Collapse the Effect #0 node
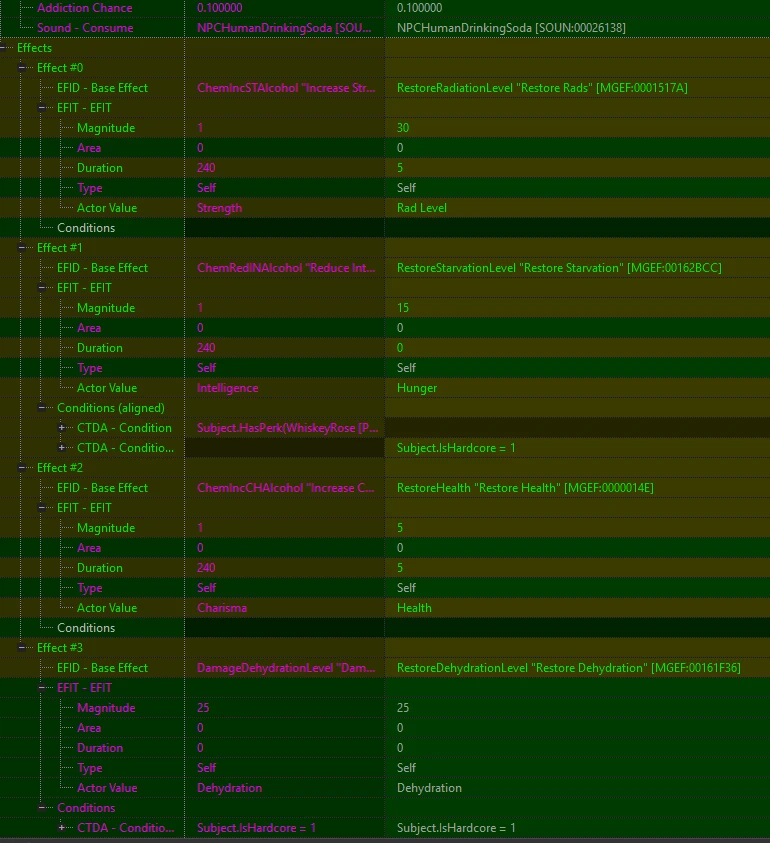 (x=22, y=68)
